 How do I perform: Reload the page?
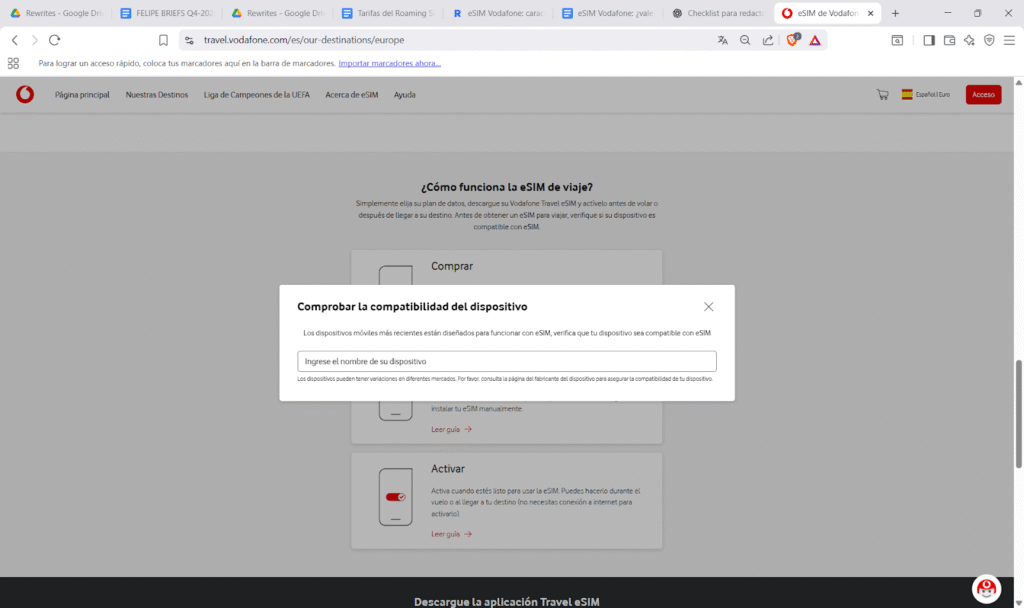55,40
